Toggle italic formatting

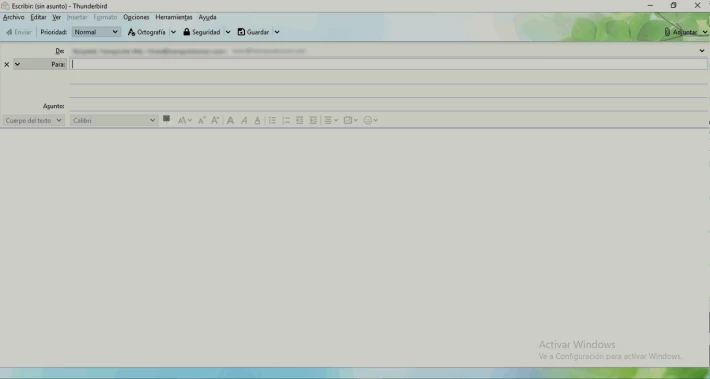pos(244,120)
